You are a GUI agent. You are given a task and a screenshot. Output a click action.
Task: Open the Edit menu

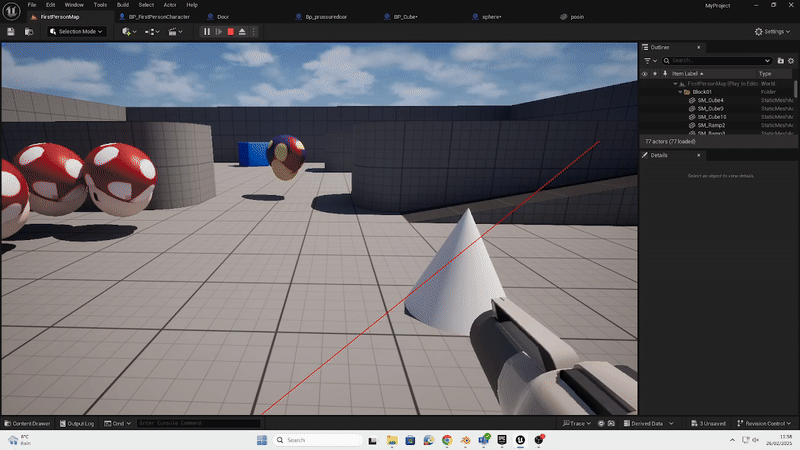(x=51, y=5)
